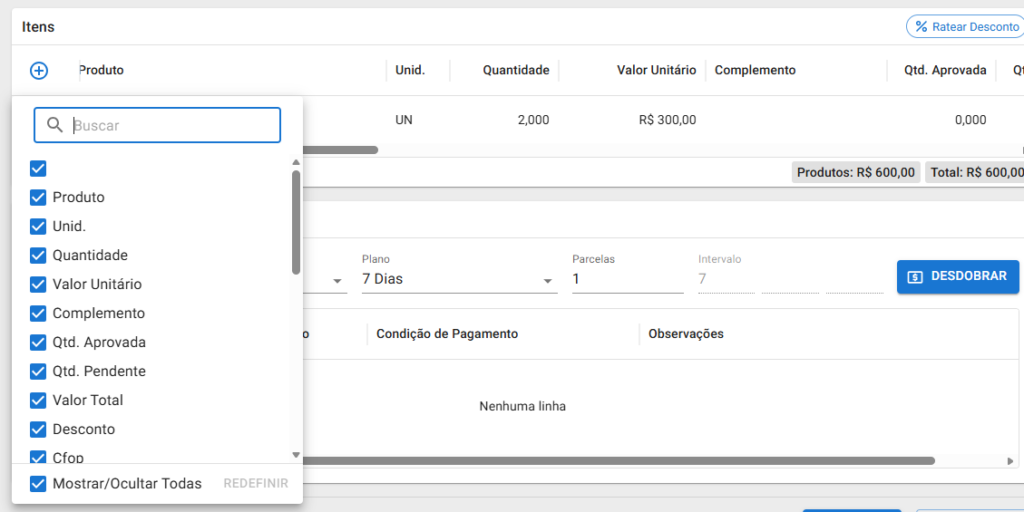This screenshot has height=512, width=1024.
Task: Uncheck the Produto column checkbox
Action: [38, 197]
